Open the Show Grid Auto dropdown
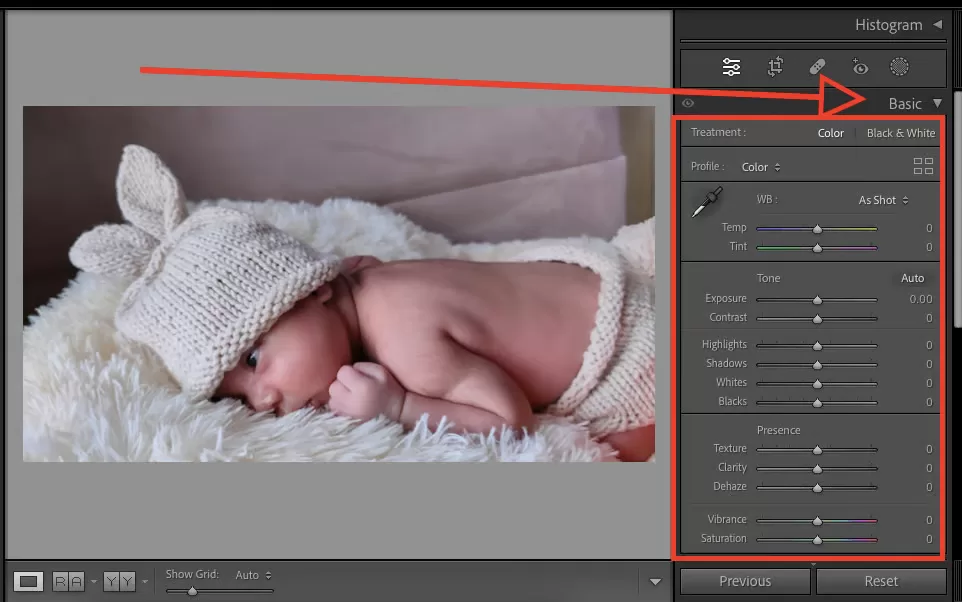 [253, 575]
